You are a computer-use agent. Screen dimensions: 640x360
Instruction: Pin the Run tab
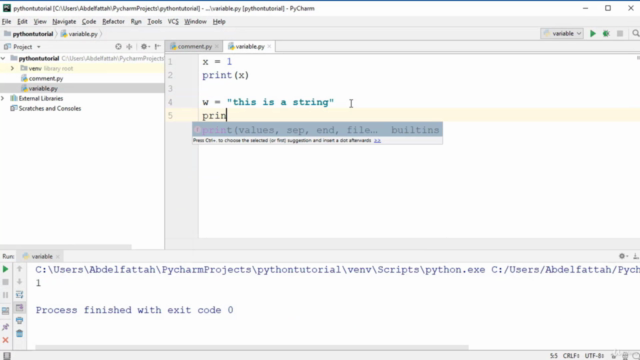5,327
